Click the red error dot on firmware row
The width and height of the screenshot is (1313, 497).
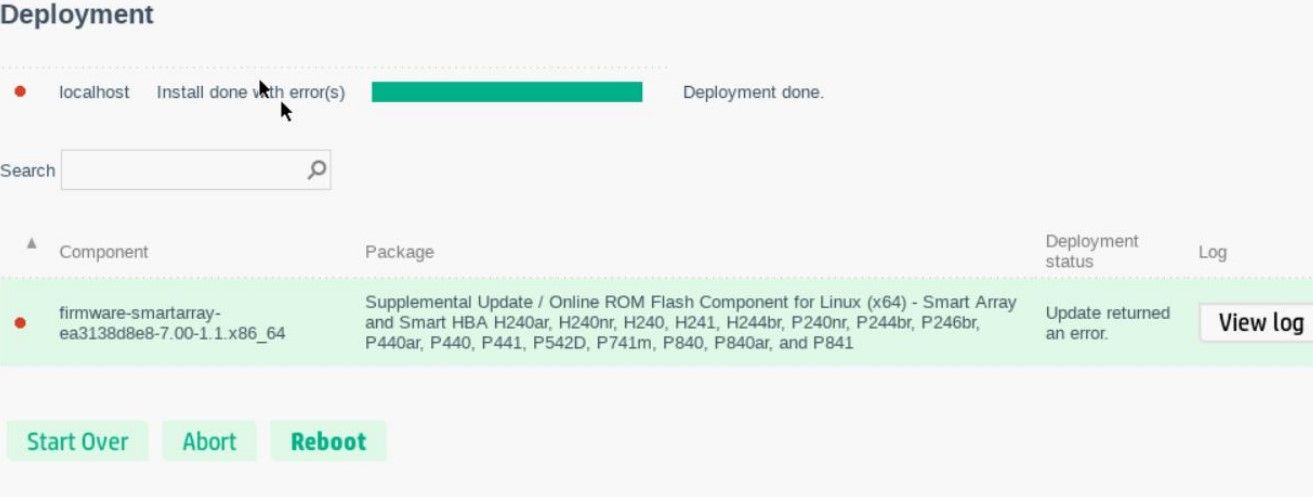[20, 323]
